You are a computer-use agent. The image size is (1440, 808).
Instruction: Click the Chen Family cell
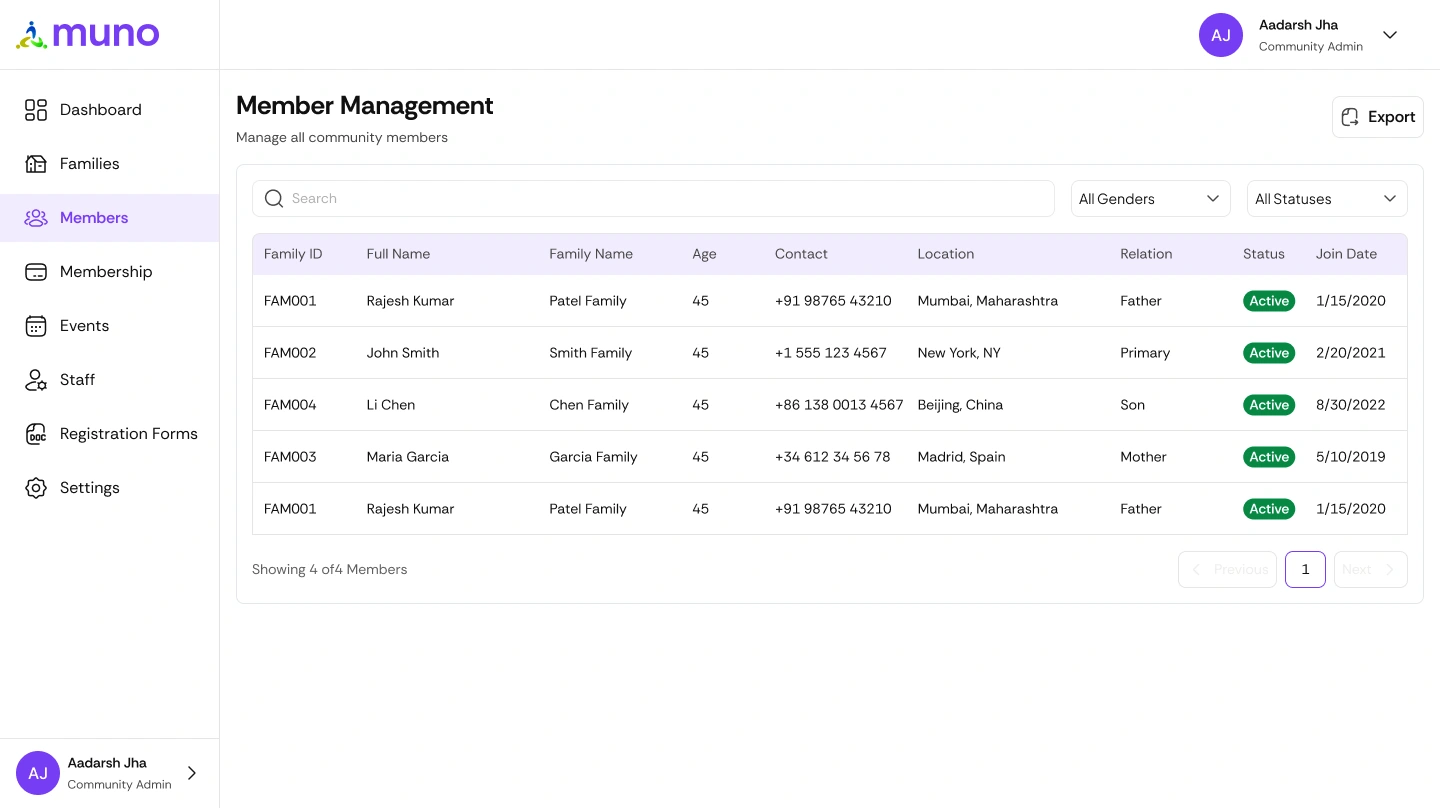pos(589,405)
